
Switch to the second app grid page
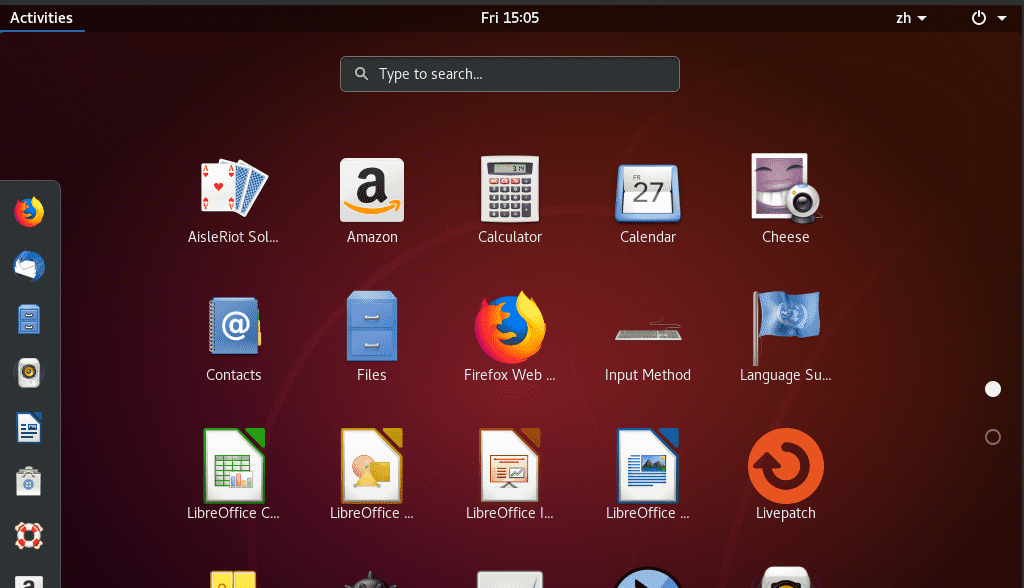click(993, 437)
